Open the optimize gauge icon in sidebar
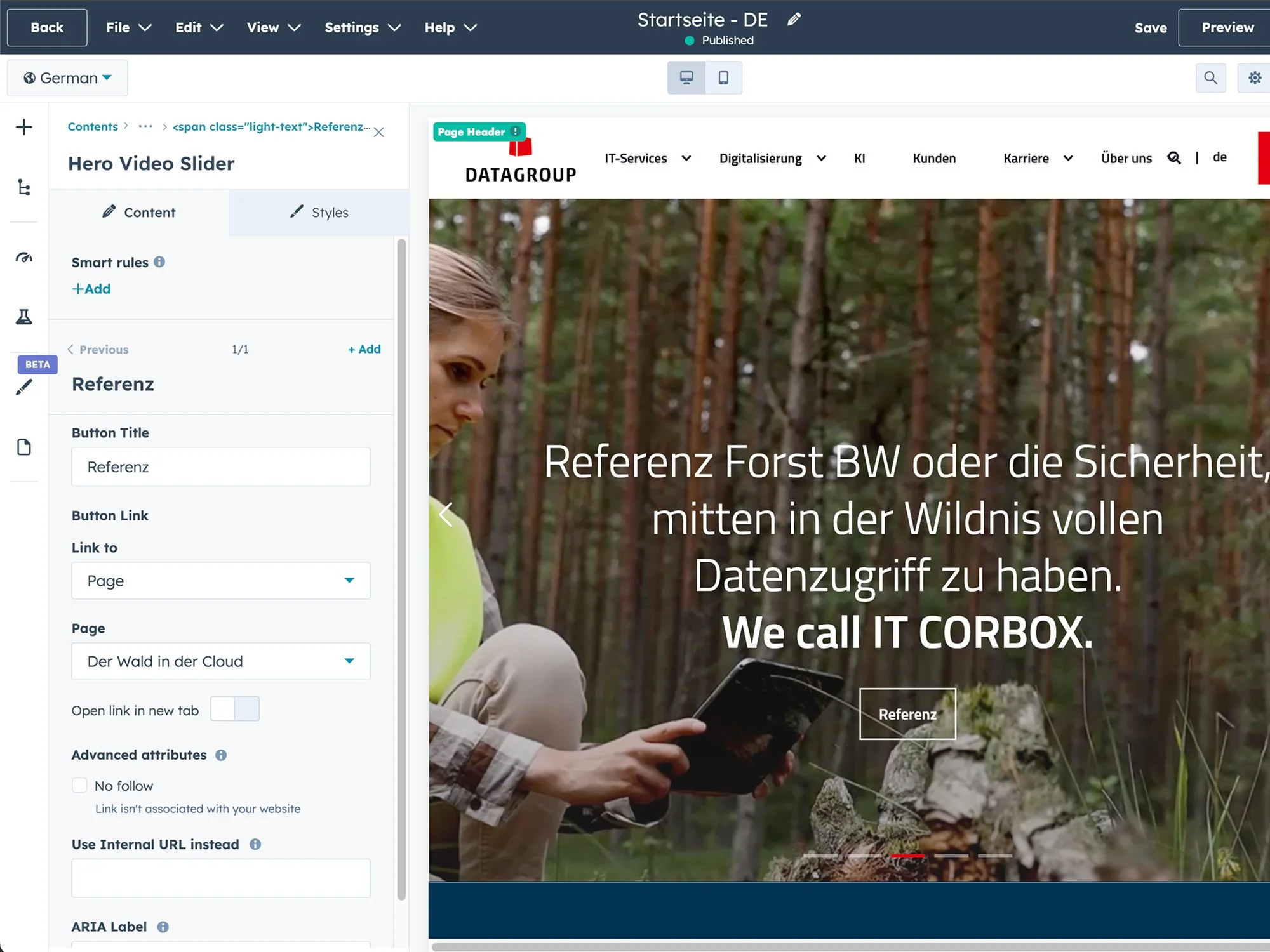The width and height of the screenshot is (1270, 952). [x=24, y=258]
